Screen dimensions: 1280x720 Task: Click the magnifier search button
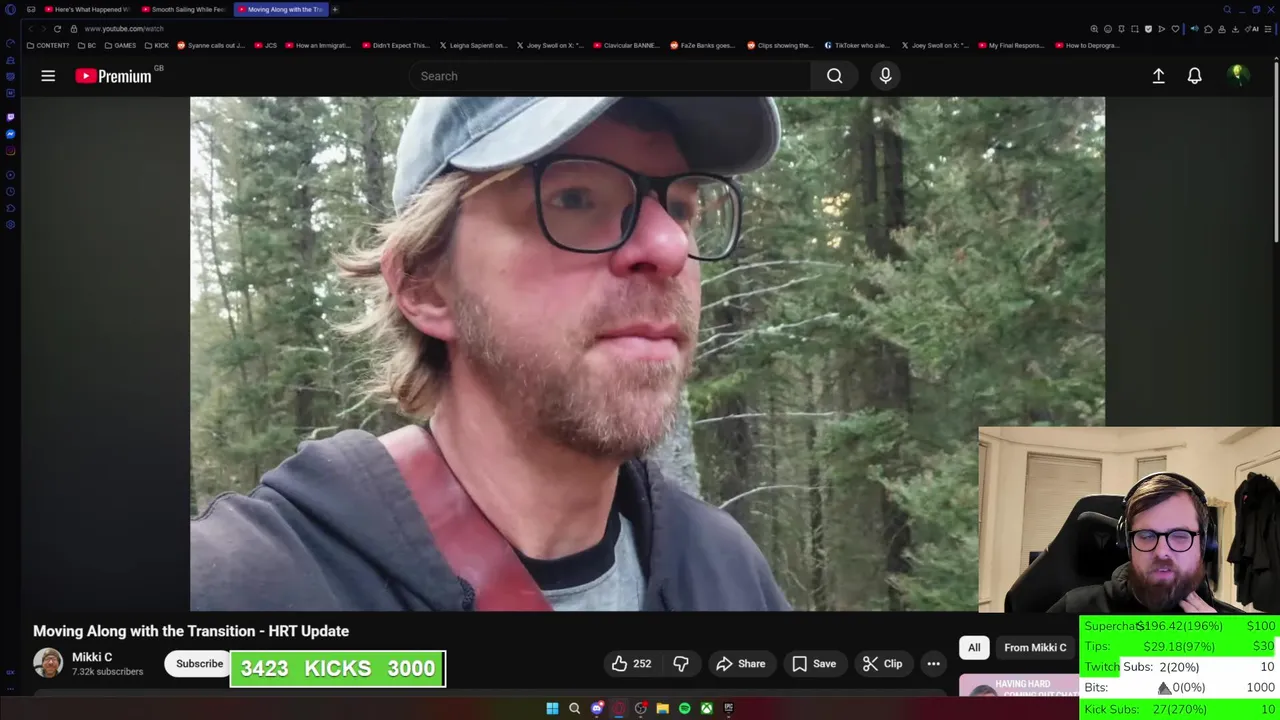click(834, 76)
